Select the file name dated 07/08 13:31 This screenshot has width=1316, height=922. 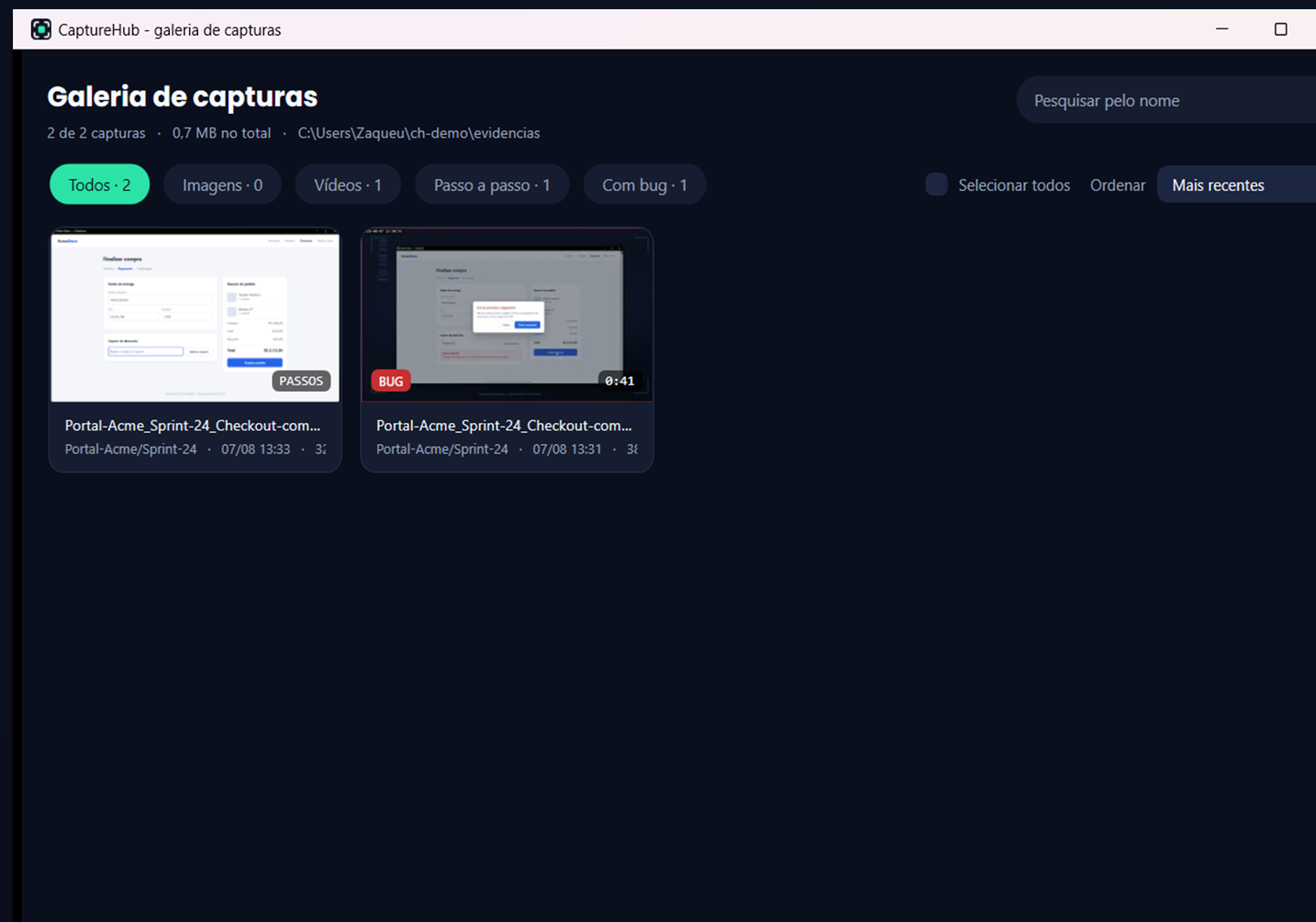[504, 426]
